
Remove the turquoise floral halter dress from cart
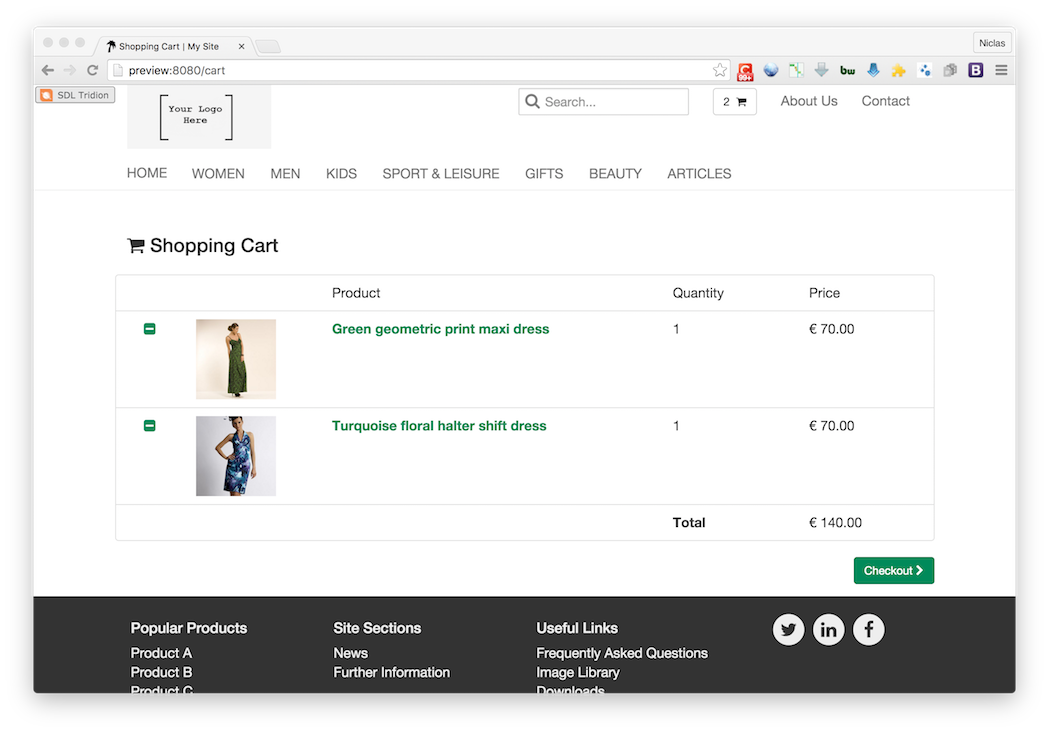pyautogui.click(x=150, y=426)
